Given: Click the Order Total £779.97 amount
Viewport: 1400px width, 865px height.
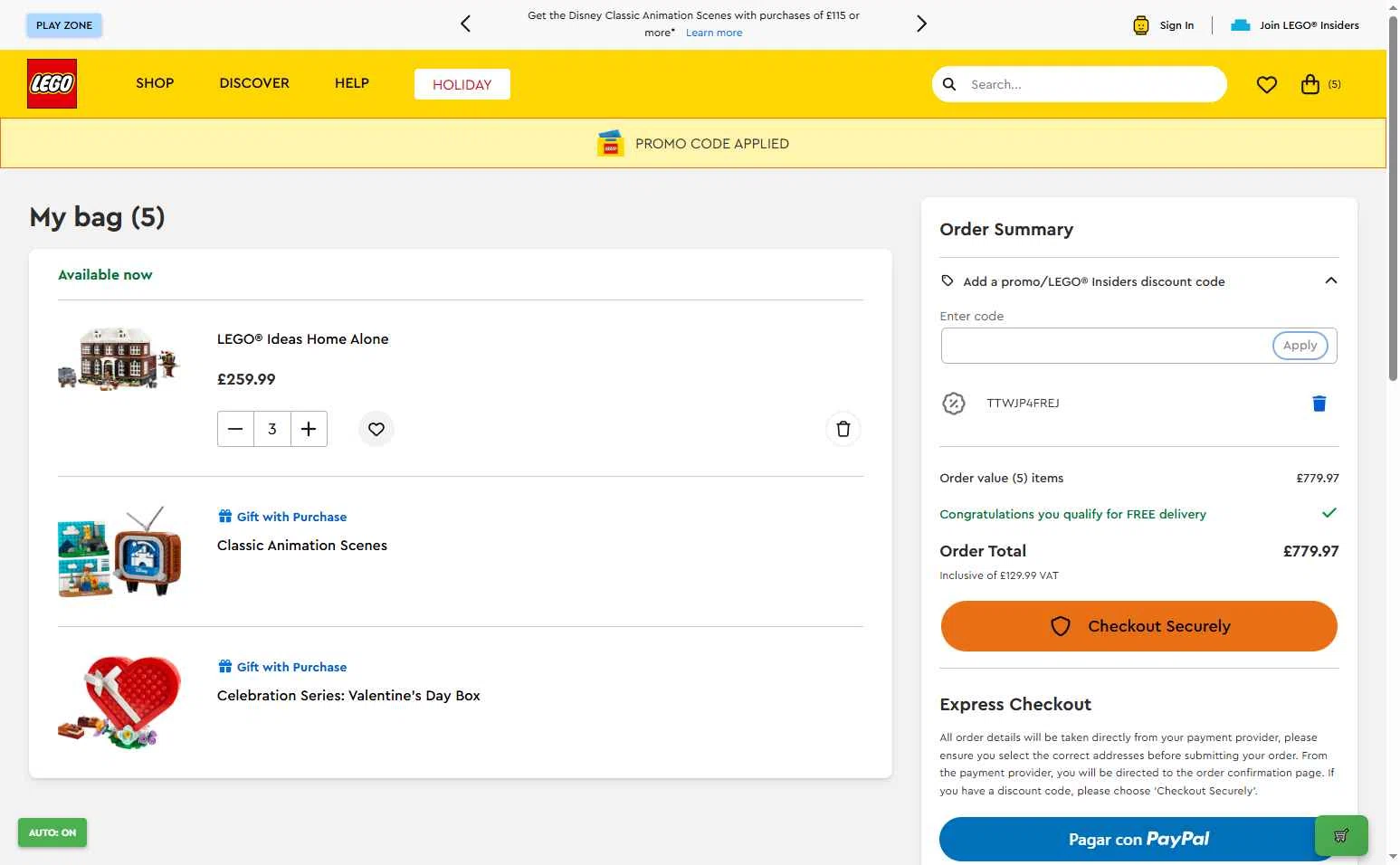Looking at the screenshot, I should pyautogui.click(x=1310, y=551).
